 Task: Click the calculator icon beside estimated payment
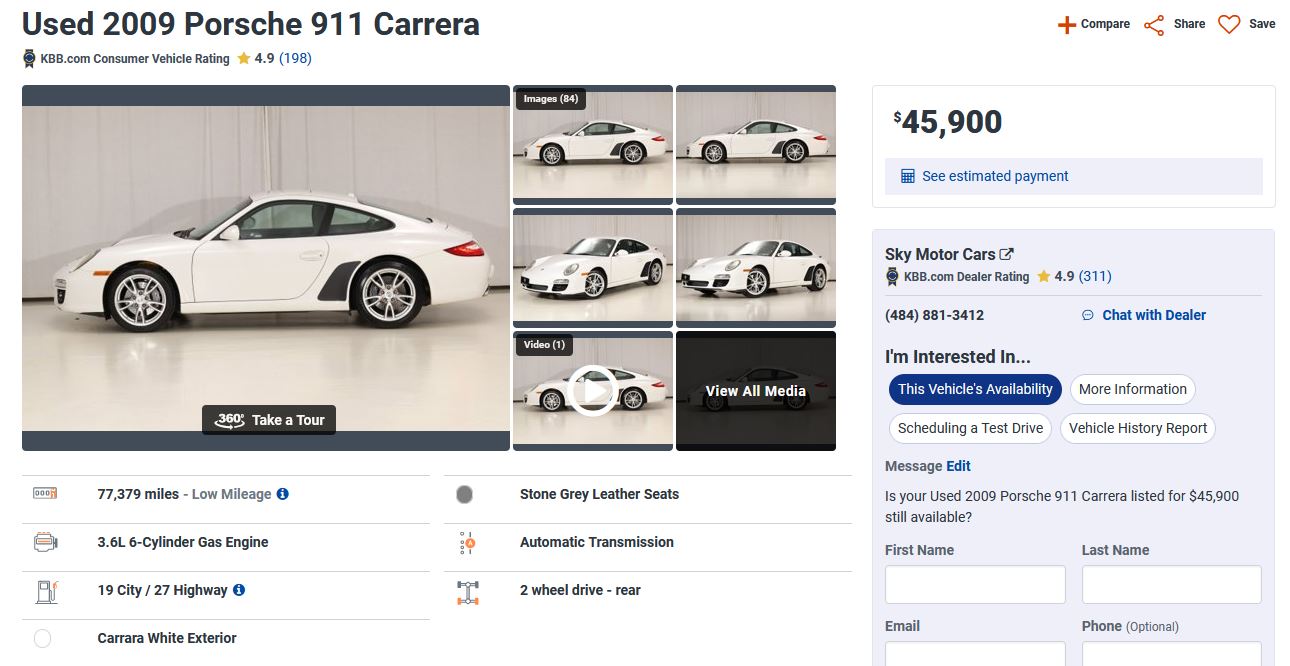pos(908,176)
